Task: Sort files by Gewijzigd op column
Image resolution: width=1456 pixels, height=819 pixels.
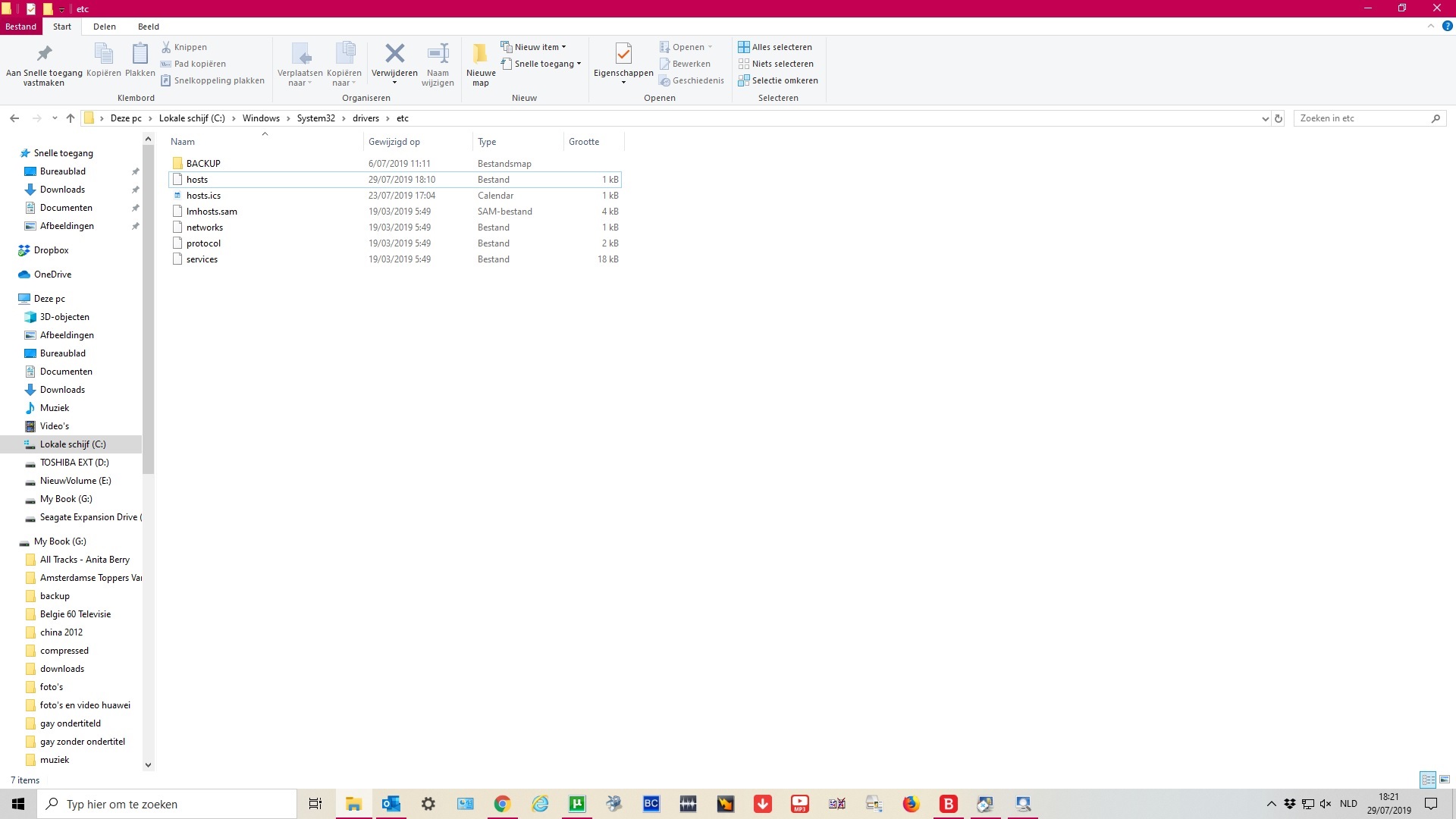Action: (394, 142)
